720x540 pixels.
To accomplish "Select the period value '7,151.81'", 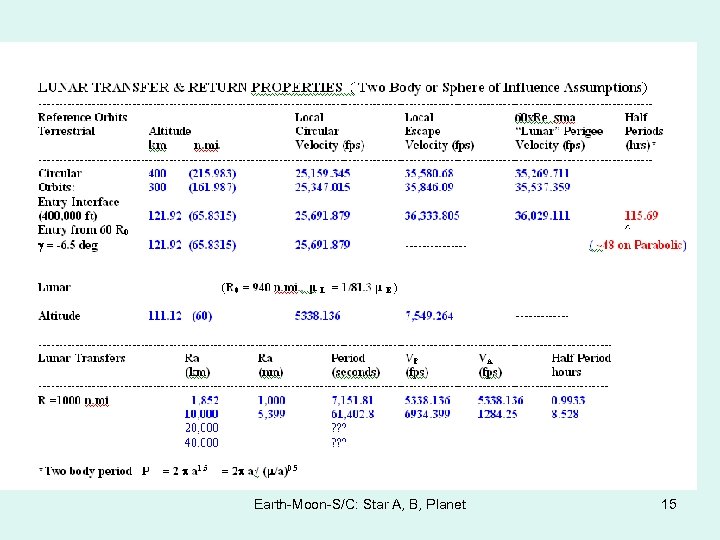I will pyautogui.click(x=352, y=400).
